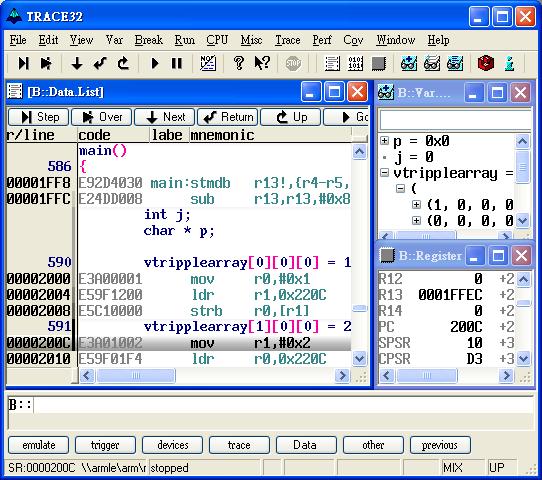542x480 pixels.
Task: Click the Data.List window title icon
Action: click(15, 92)
